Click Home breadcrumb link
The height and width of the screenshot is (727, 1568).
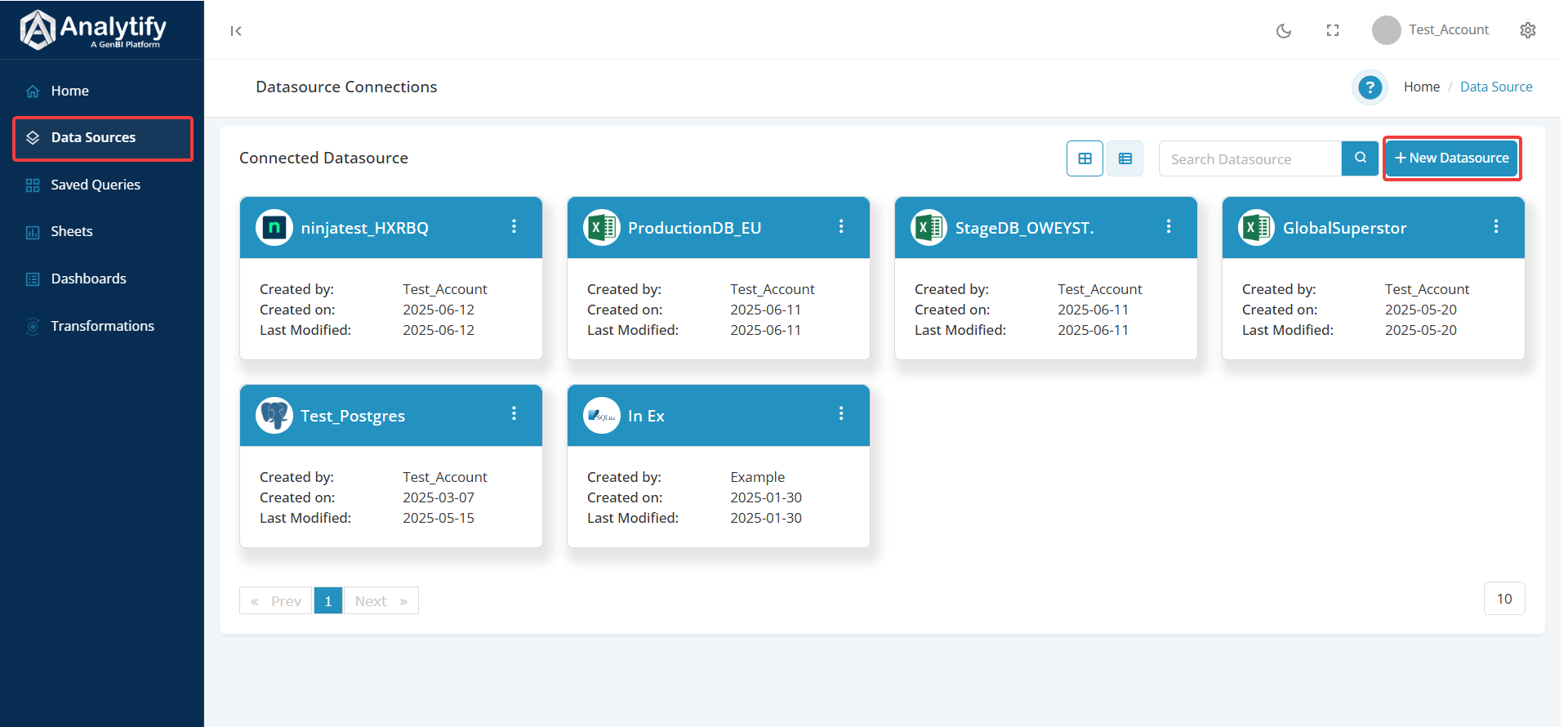click(1422, 87)
